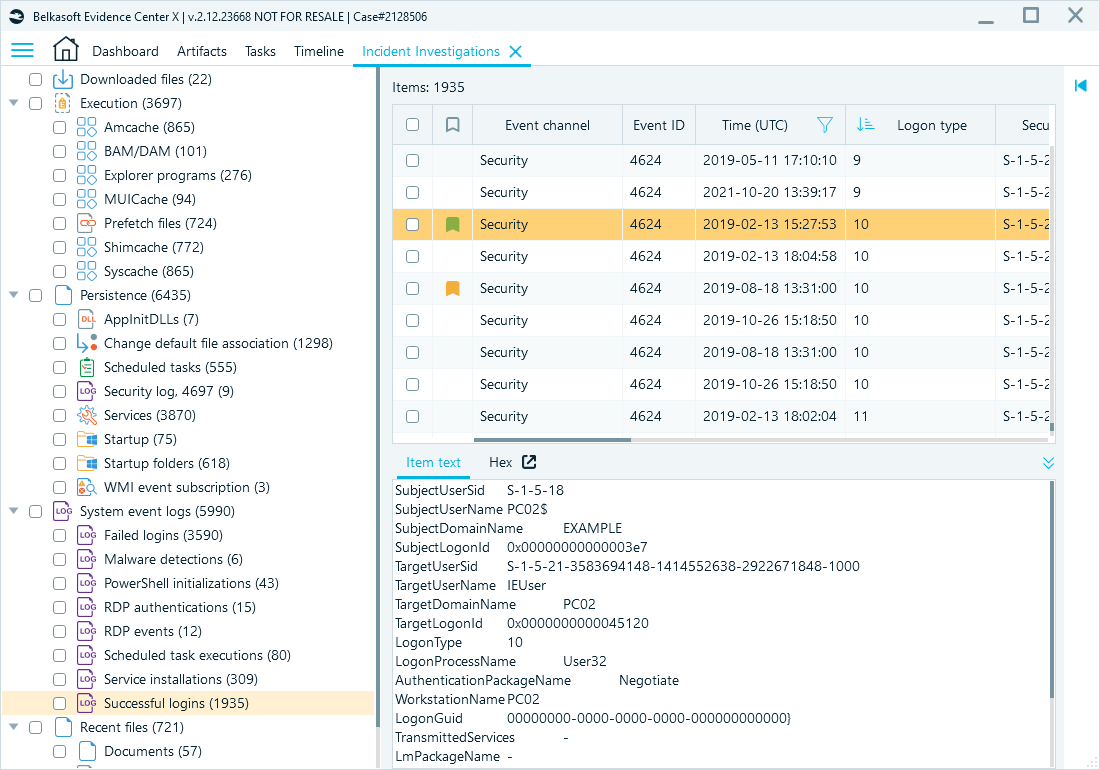The width and height of the screenshot is (1100, 770).
Task: Collapse the Persistence tree node
Action: pos(13,295)
